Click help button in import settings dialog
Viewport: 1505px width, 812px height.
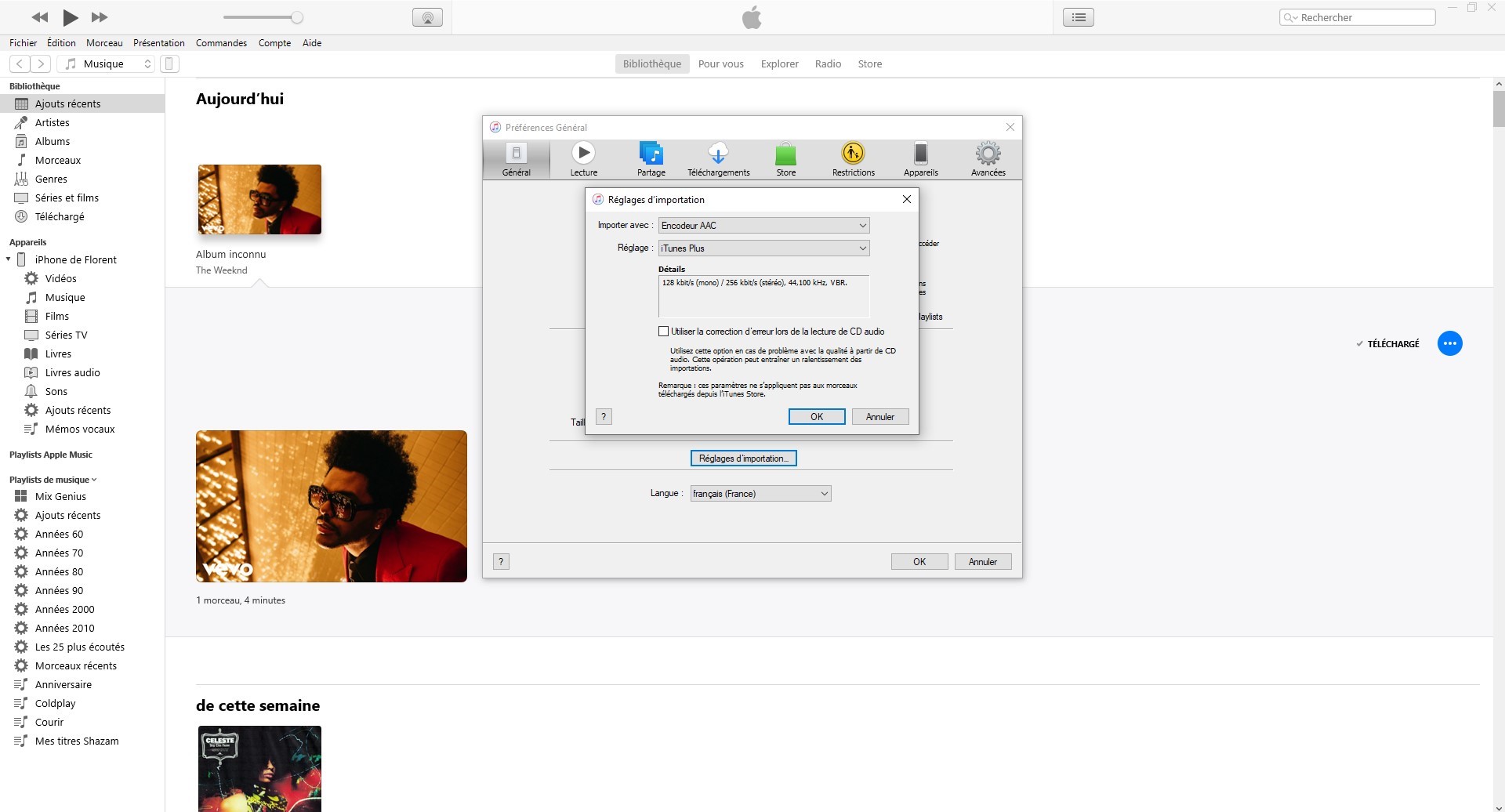click(604, 417)
